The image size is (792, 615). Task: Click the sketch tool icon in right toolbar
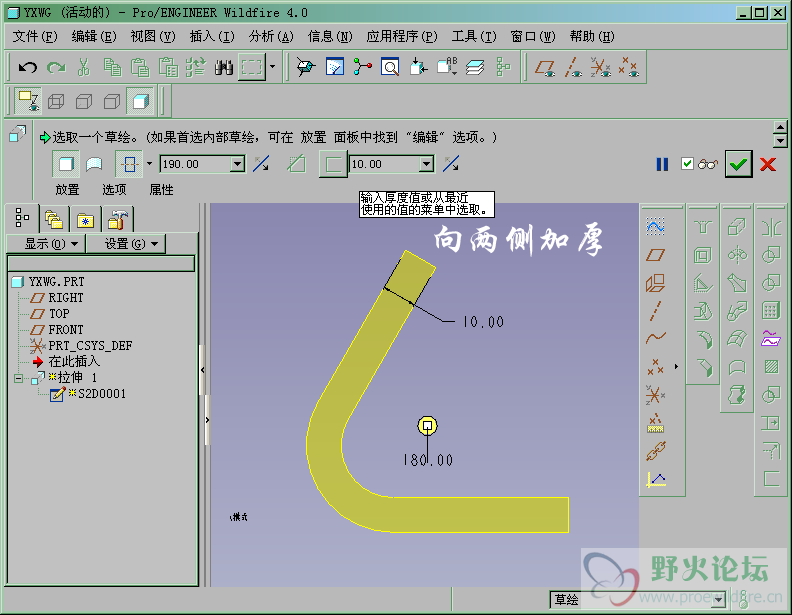click(x=655, y=227)
